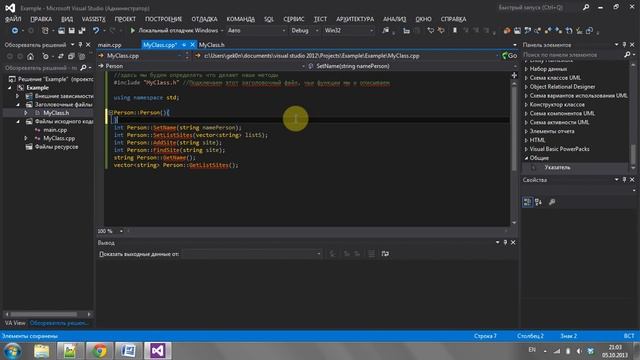
Task: Expand the Схема классов UML toolbox group
Action: [526, 78]
